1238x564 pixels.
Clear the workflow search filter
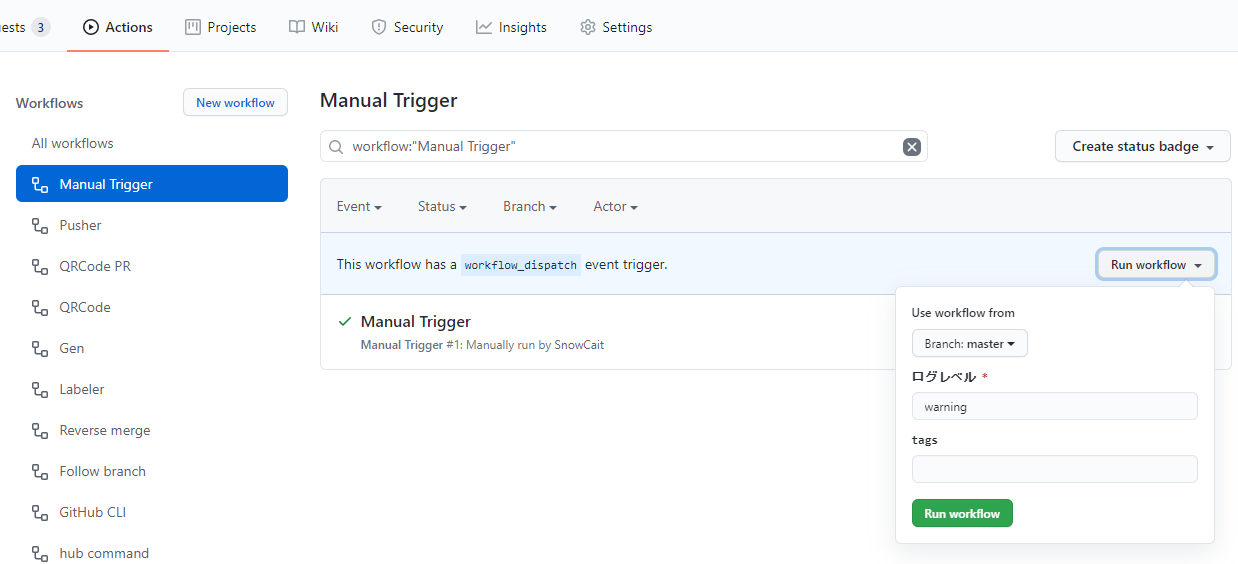pyautogui.click(x=911, y=147)
